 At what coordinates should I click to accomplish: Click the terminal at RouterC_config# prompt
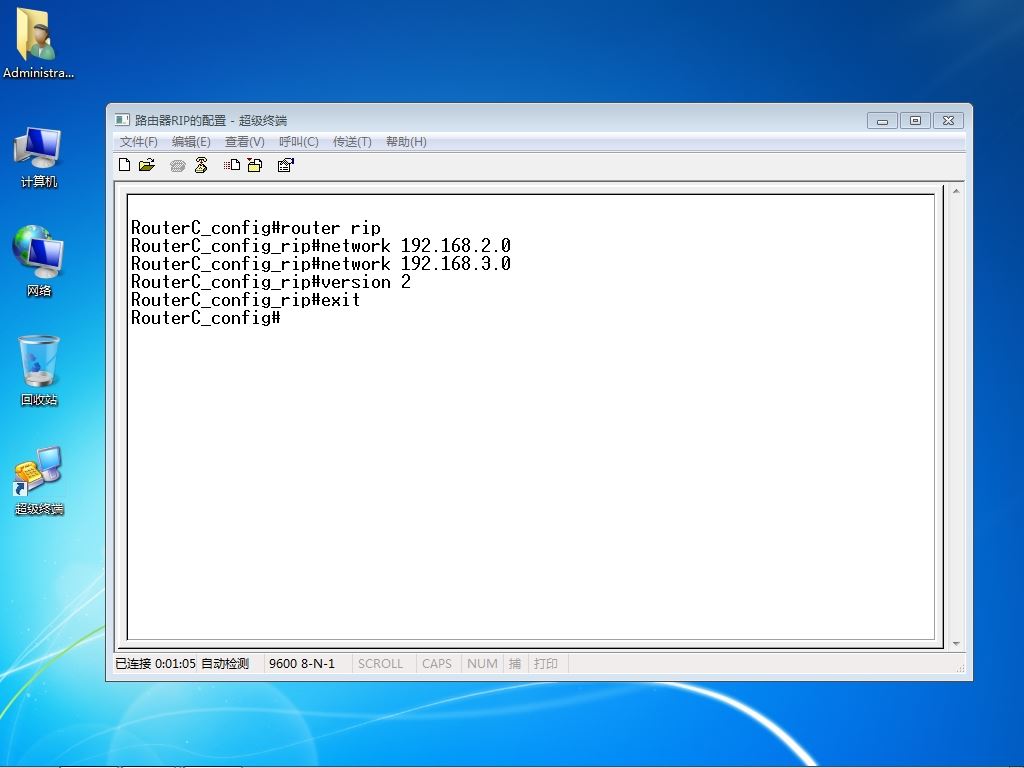pyautogui.click(x=206, y=318)
